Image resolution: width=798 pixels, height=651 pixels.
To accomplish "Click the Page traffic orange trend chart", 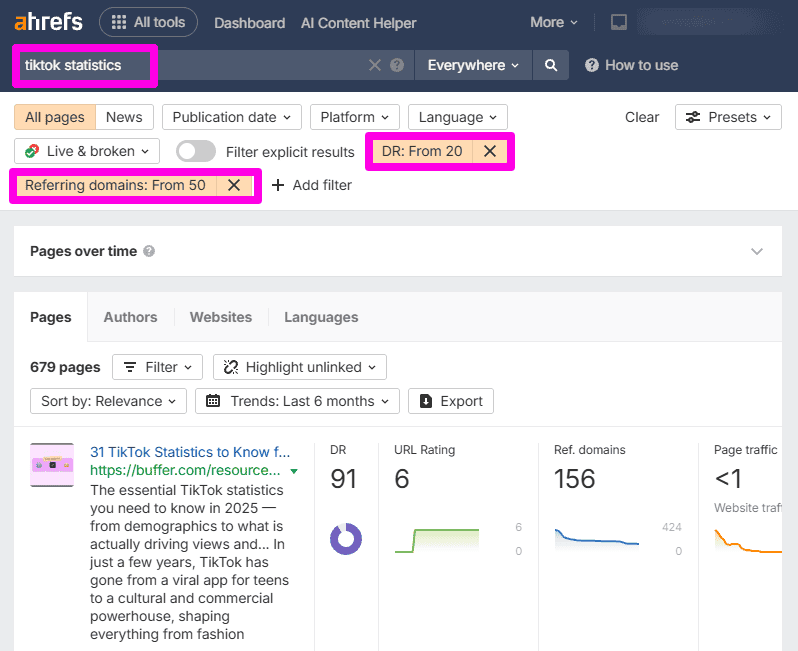I will [748, 541].
